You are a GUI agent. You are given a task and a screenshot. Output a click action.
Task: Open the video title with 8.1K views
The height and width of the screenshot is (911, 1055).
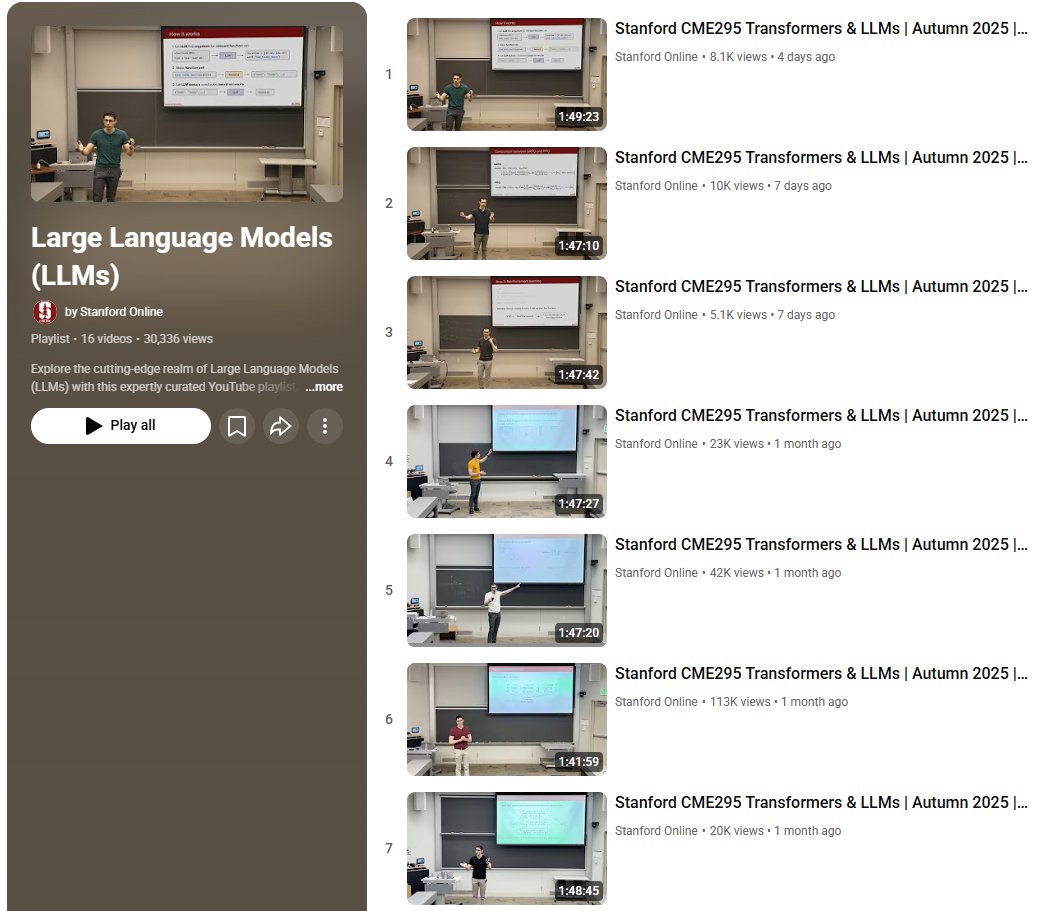tap(821, 28)
